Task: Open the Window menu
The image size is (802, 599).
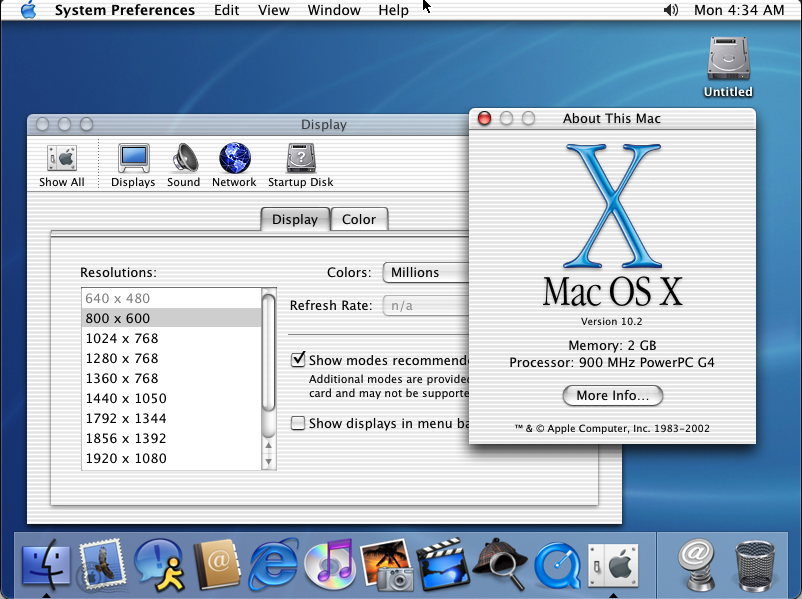Action: 334,10
